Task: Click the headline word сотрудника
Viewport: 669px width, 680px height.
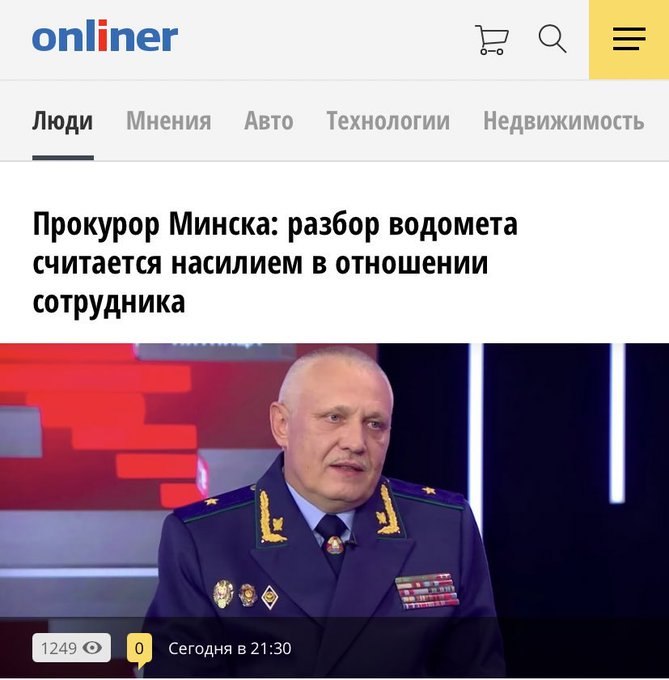Action: click(x=109, y=302)
